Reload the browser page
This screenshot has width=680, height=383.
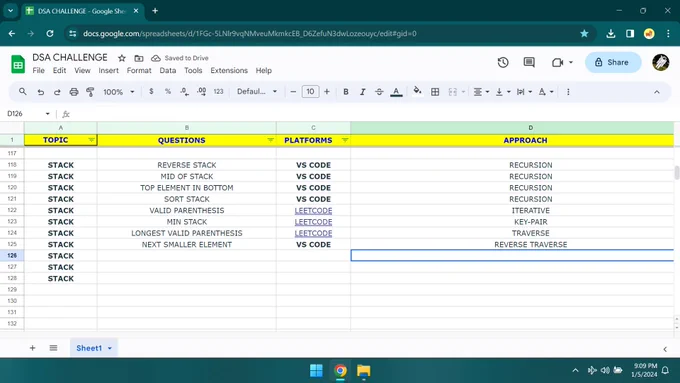[x=50, y=33]
